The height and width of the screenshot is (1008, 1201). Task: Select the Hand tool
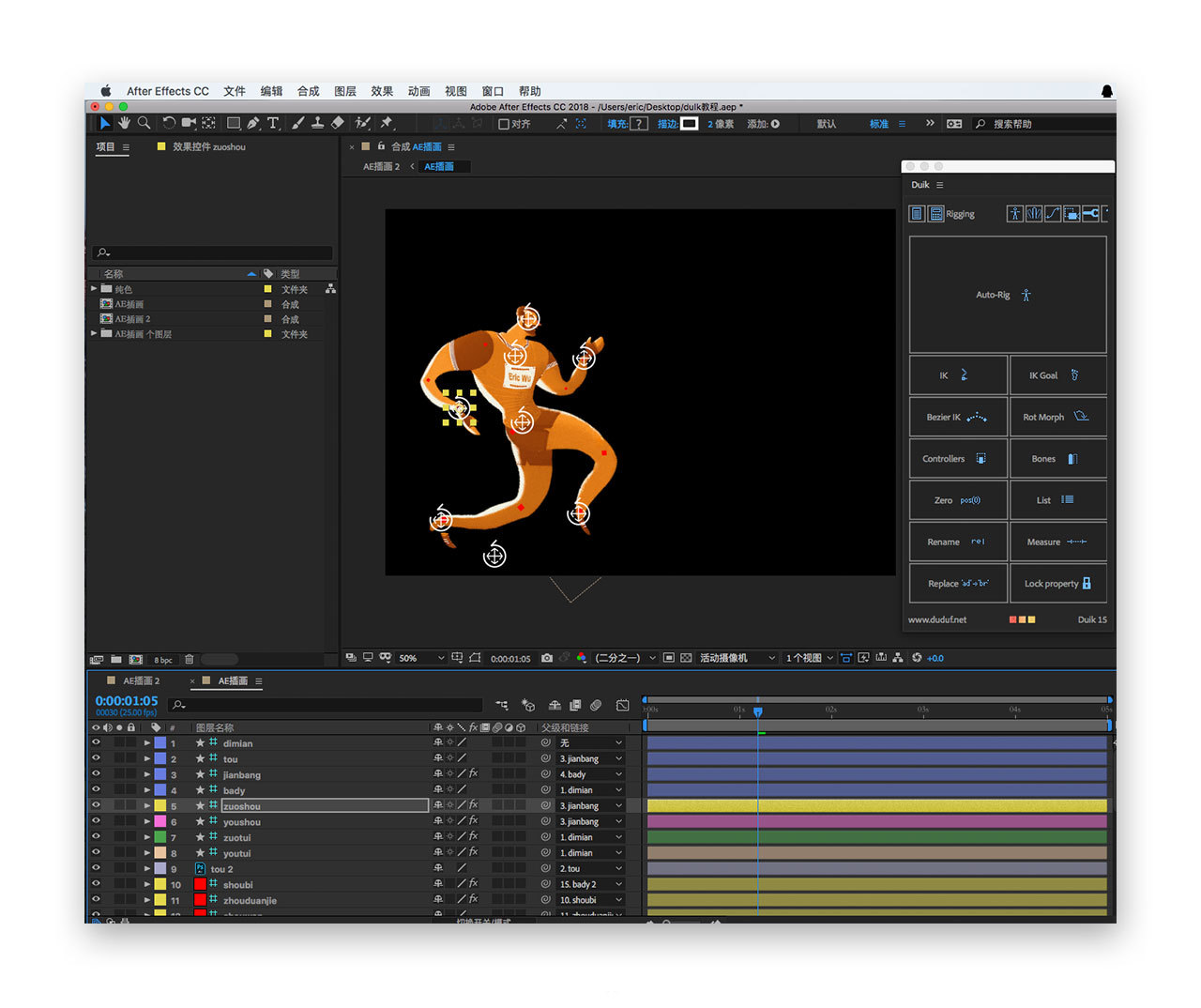pyautogui.click(x=124, y=123)
